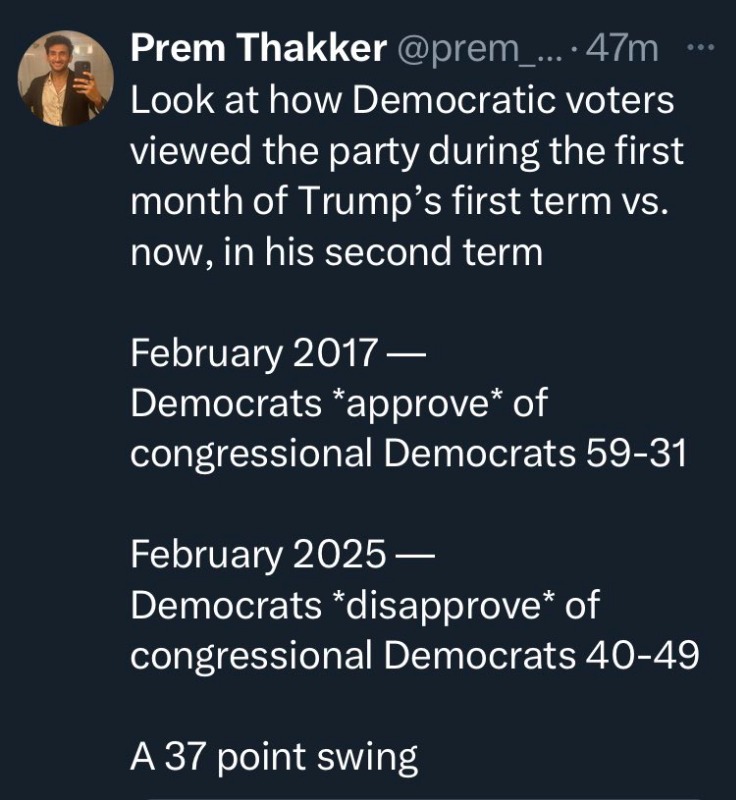Viewport: 736px width, 800px height.
Task: Click Prem Thakker's profile avatar photo
Action: point(66,78)
